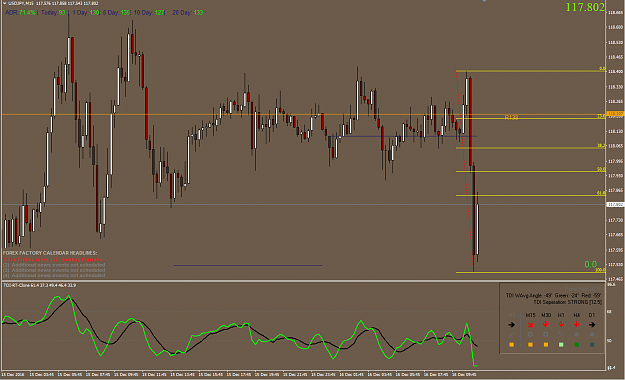The height and width of the screenshot is (380, 625).
Task: Click the current price tag on price axis
Action: tap(615, 205)
